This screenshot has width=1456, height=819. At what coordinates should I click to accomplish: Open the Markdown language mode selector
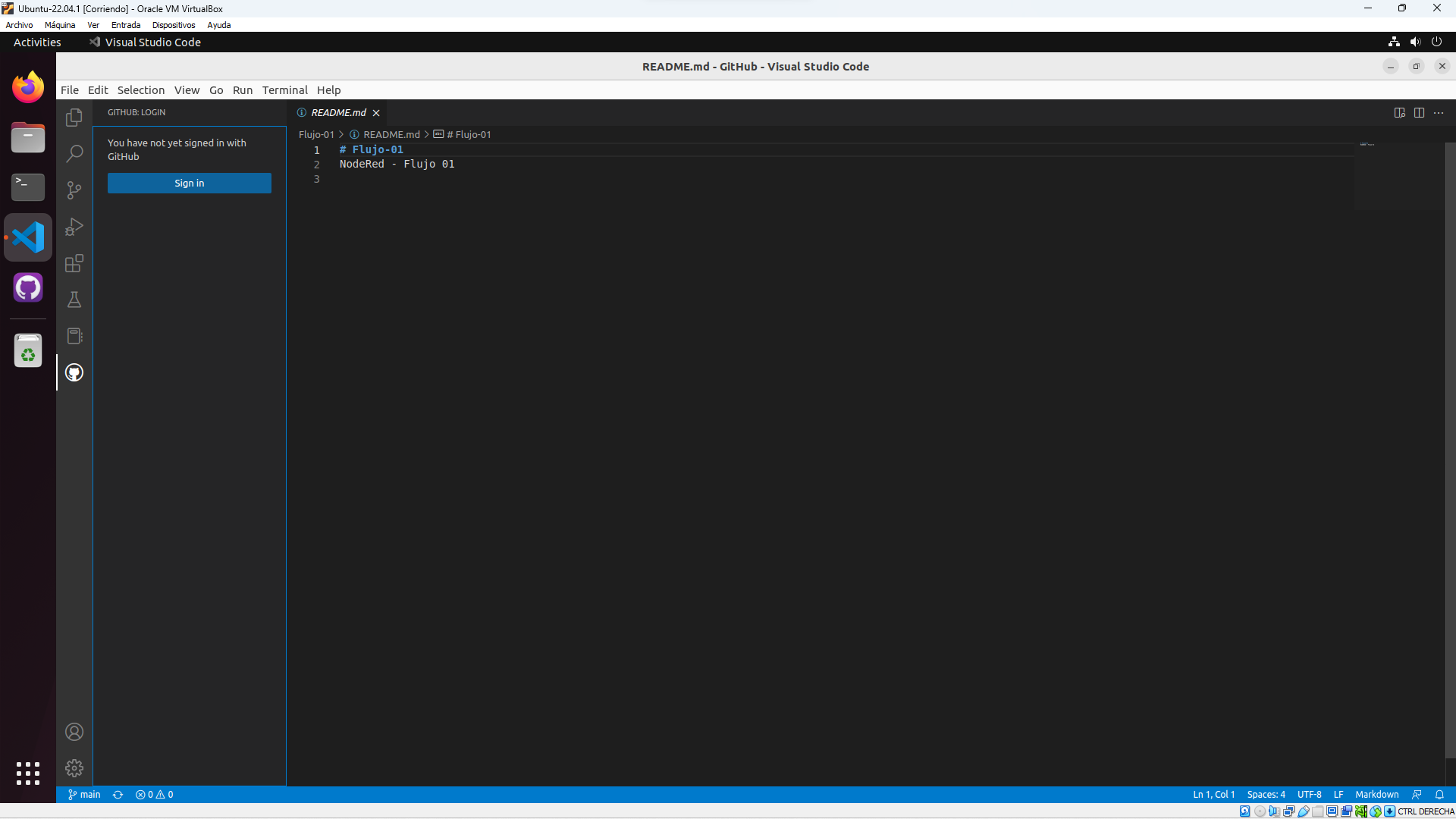pos(1376,795)
